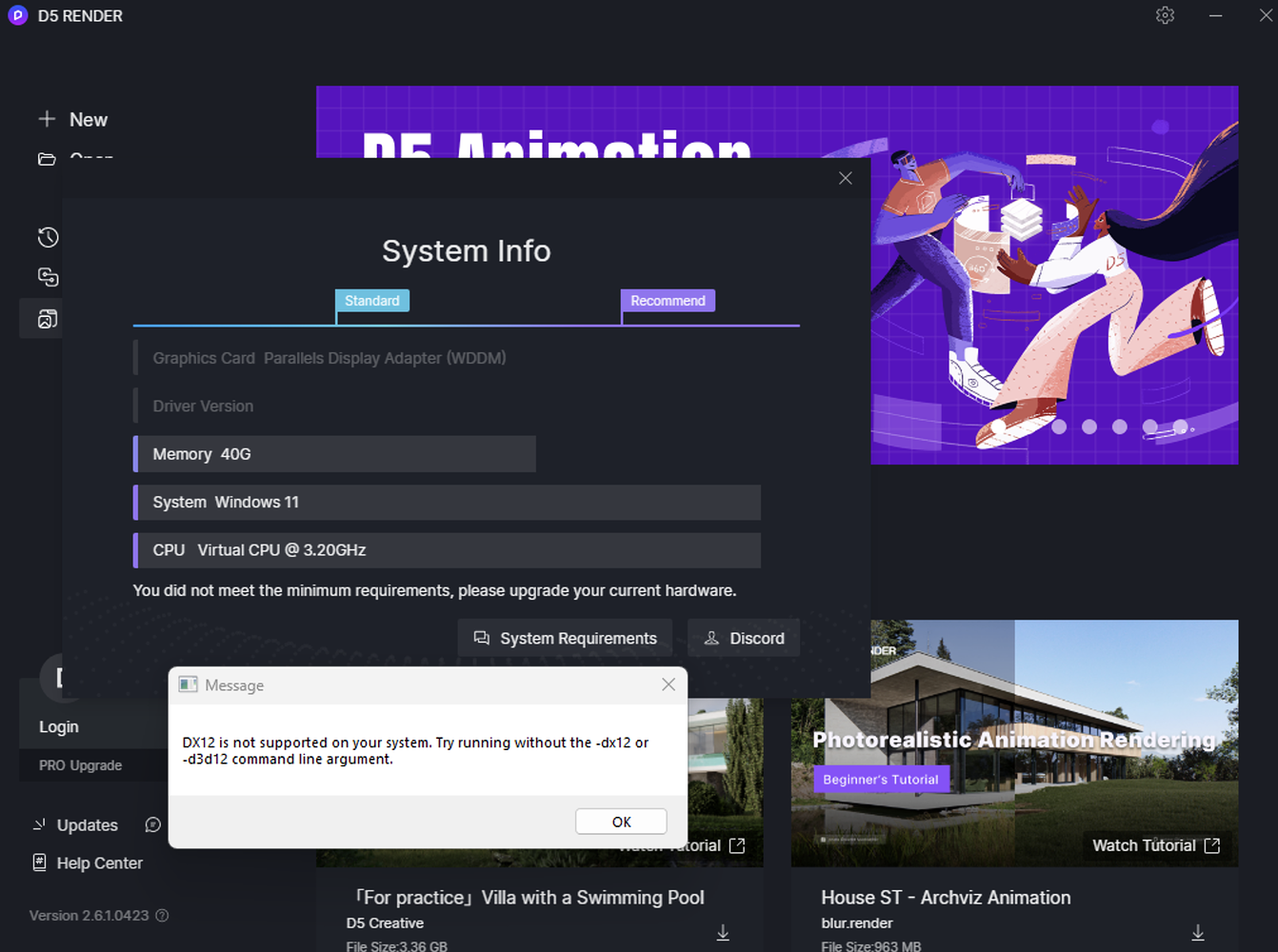Click the feedback bubble icon beside Updates
The image size is (1278, 952).
[x=152, y=824]
